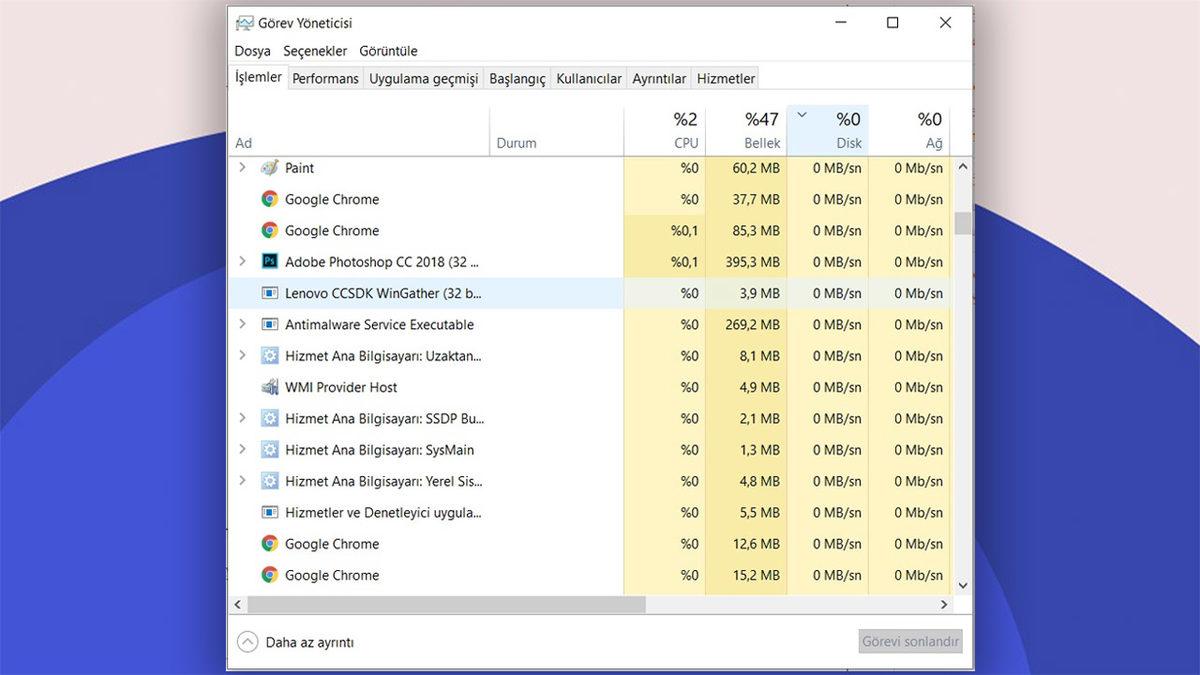Open the Başlangıç tab
The height and width of the screenshot is (675, 1200).
click(x=517, y=78)
